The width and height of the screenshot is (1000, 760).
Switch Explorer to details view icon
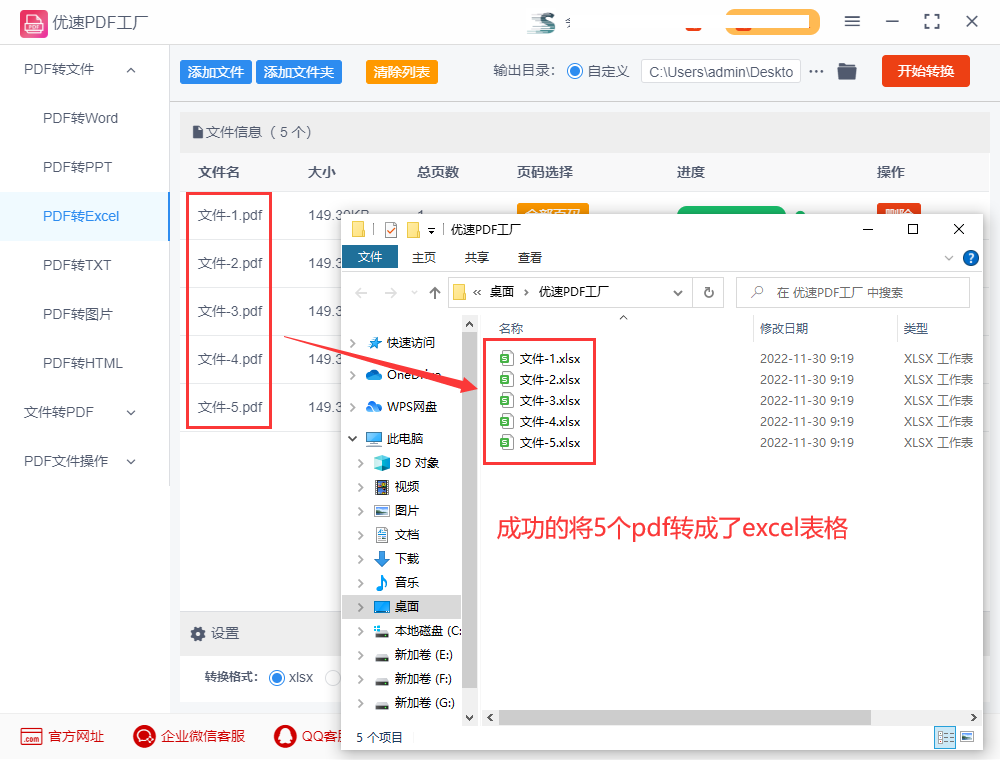coord(945,738)
